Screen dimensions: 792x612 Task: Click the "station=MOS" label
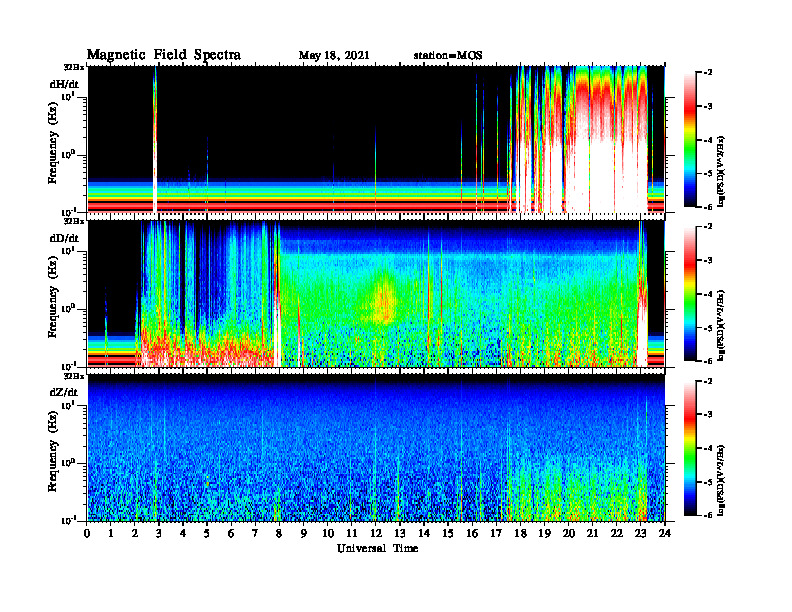[x=448, y=56]
